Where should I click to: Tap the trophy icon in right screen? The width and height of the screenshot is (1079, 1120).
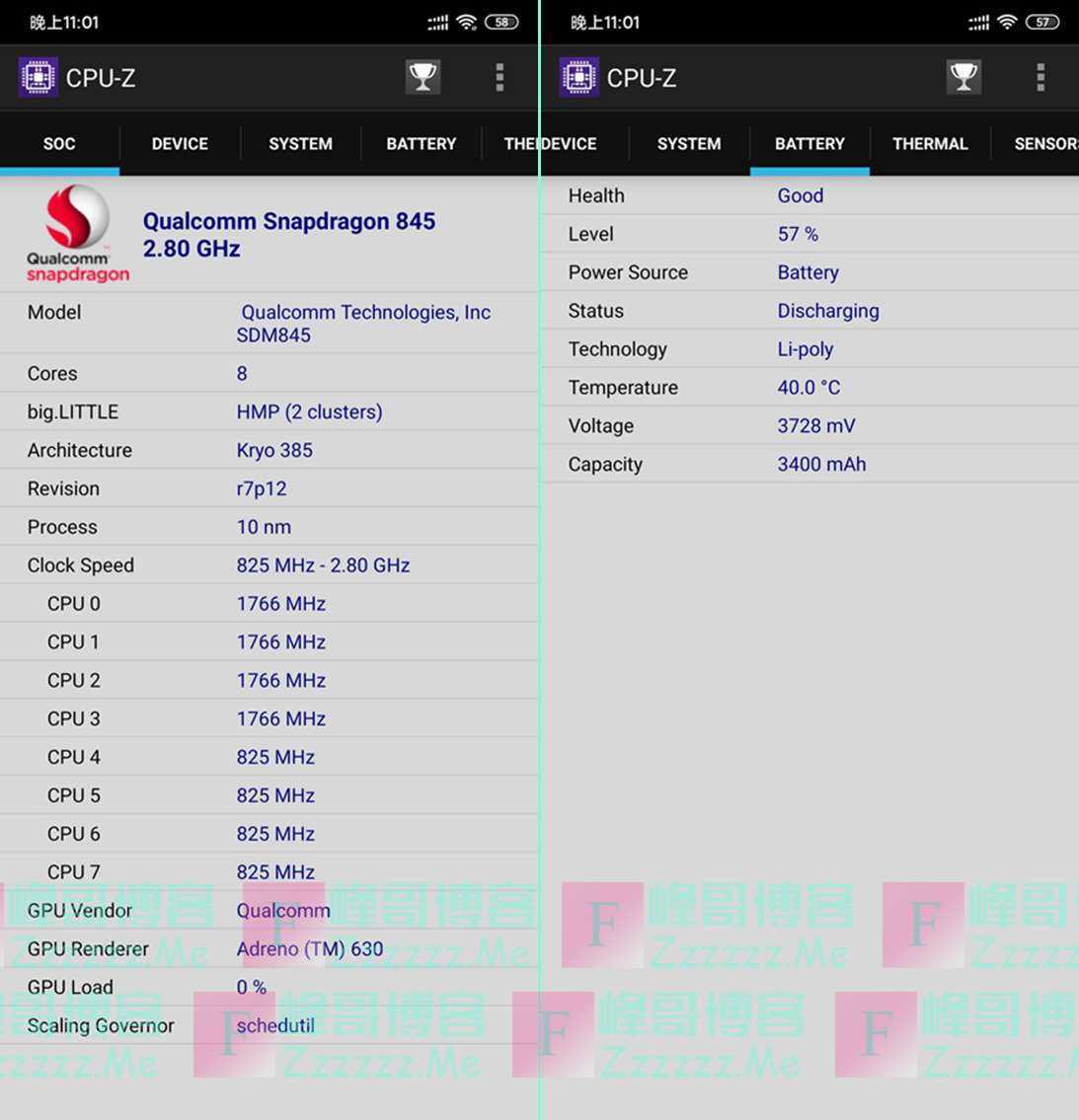pos(963,77)
